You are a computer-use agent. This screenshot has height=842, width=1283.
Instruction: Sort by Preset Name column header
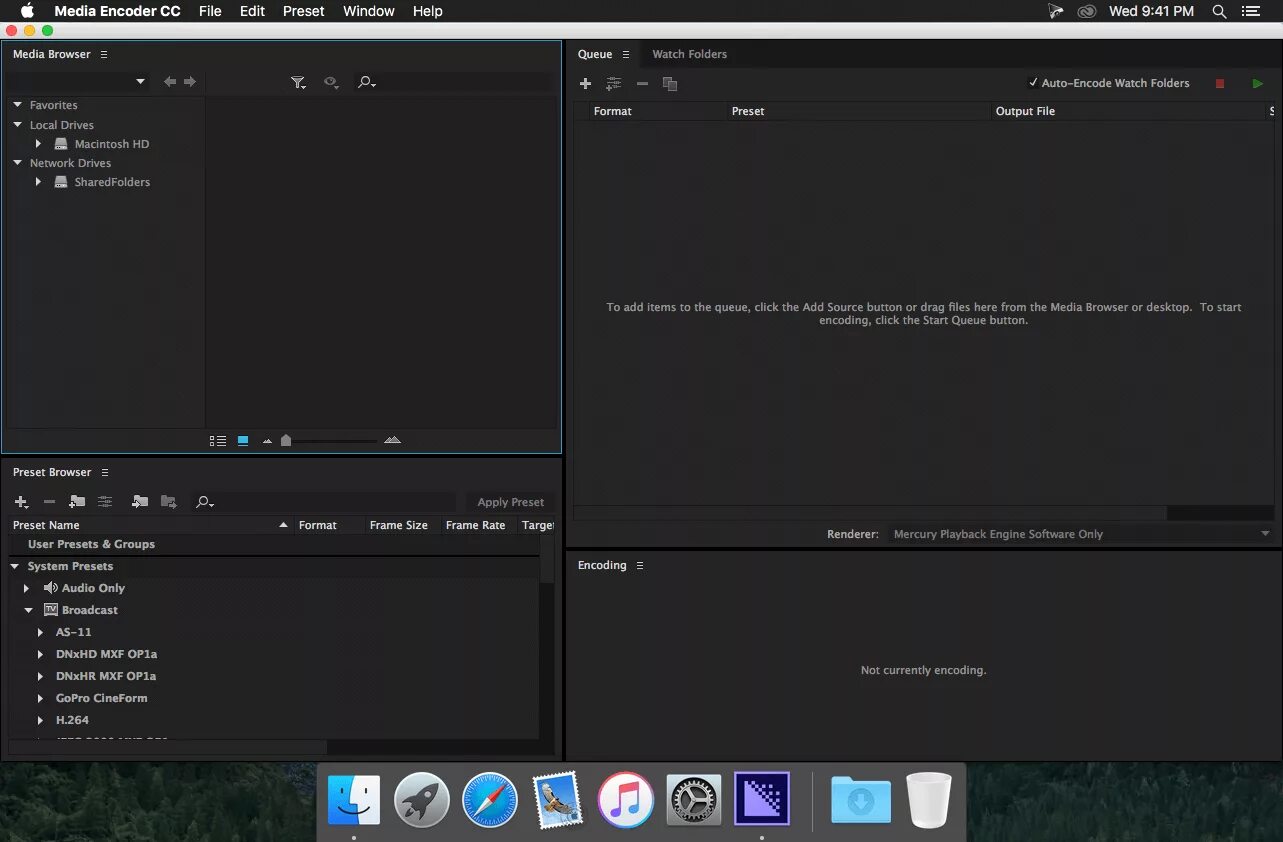46,525
